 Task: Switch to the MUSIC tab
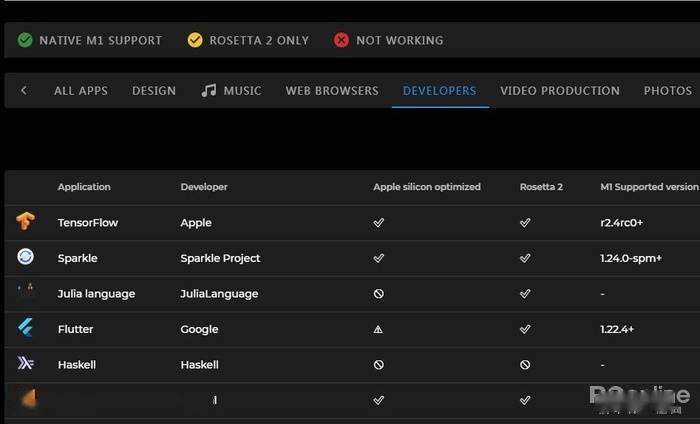[242, 91]
